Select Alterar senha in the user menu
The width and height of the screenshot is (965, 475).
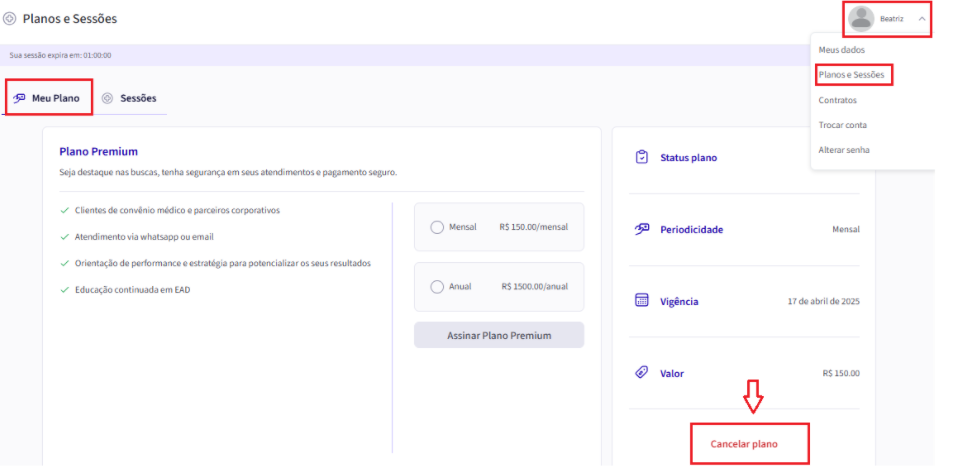pos(844,150)
